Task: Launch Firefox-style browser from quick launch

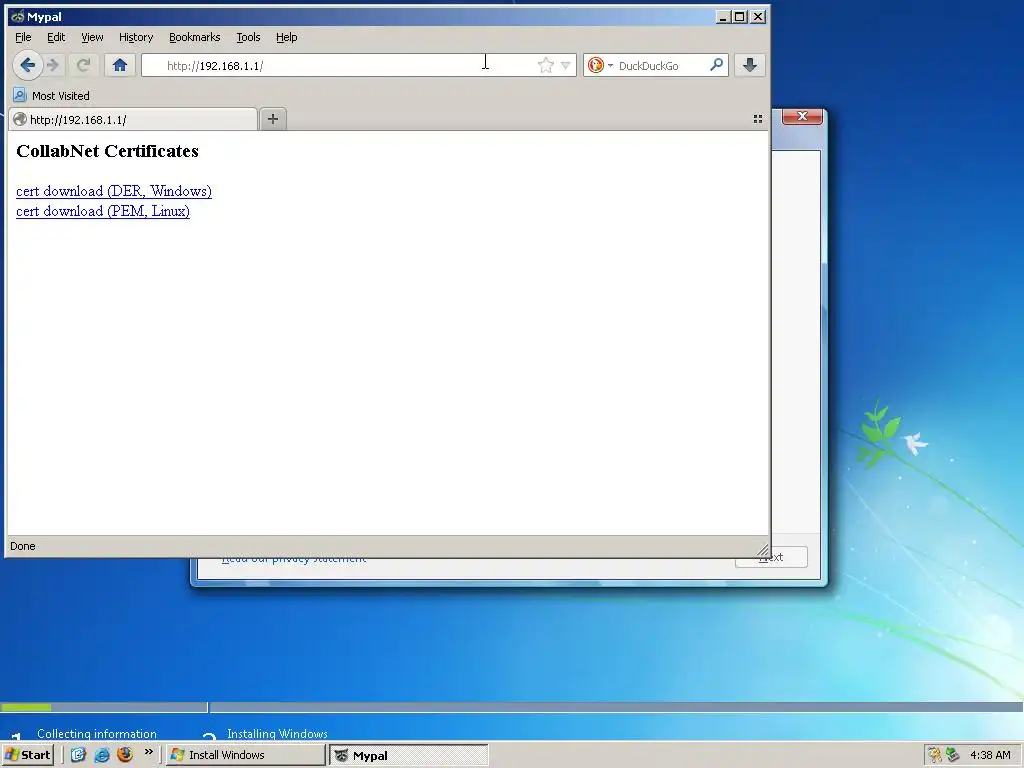Action: [x=125, y=755]
